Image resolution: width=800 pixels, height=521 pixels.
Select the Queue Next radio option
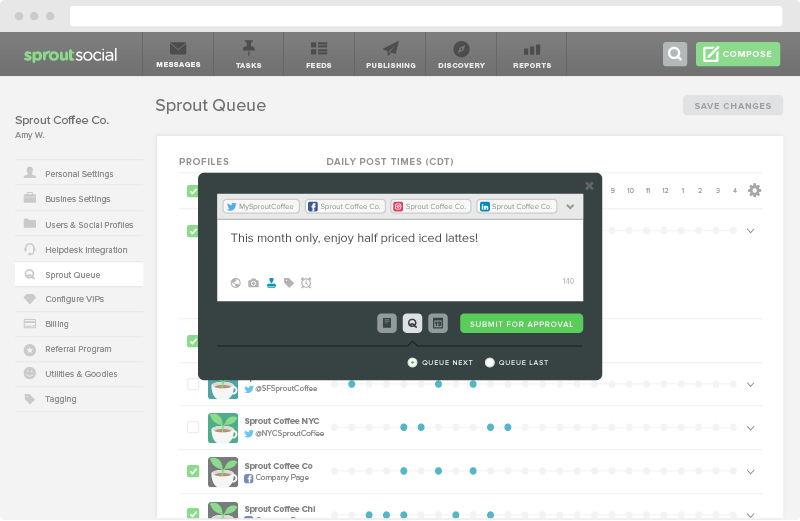click(412, 362)
